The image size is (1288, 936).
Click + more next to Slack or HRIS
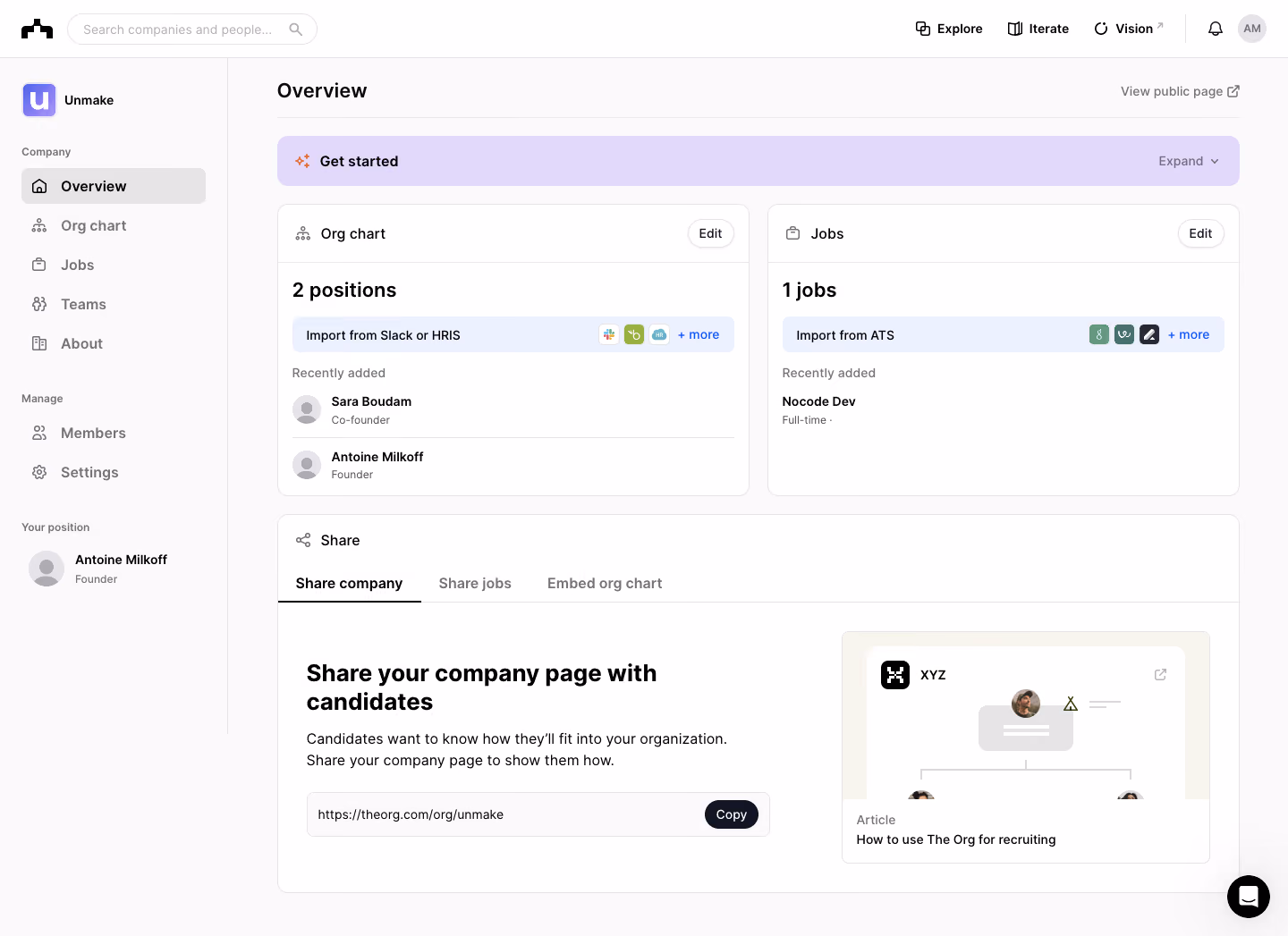[x=699, y=334]
